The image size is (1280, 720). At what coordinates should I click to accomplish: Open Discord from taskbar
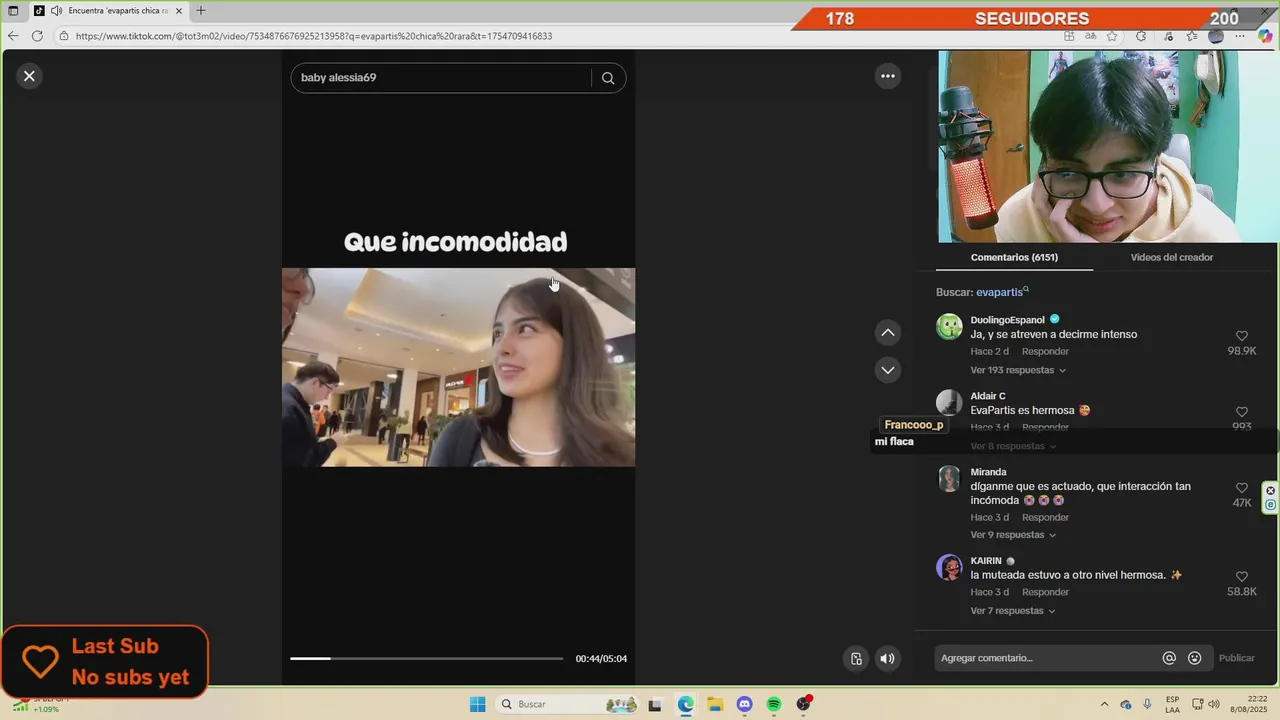tap(744, 704)
